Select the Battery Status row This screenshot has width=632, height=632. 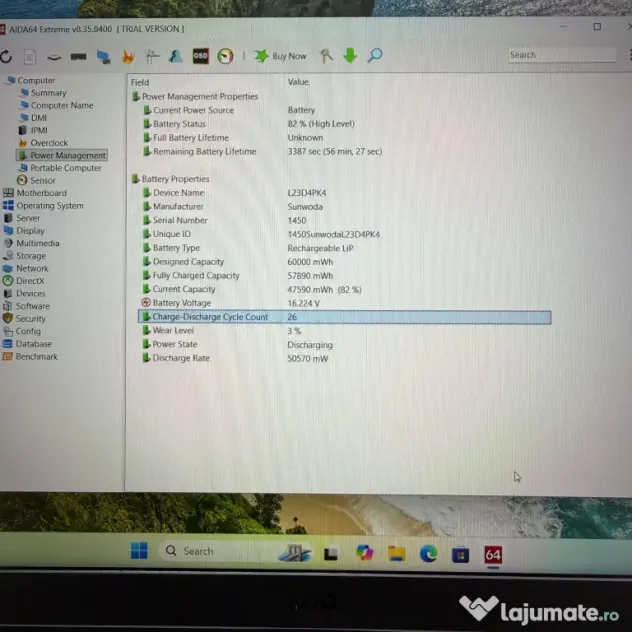tap(347, 124)
